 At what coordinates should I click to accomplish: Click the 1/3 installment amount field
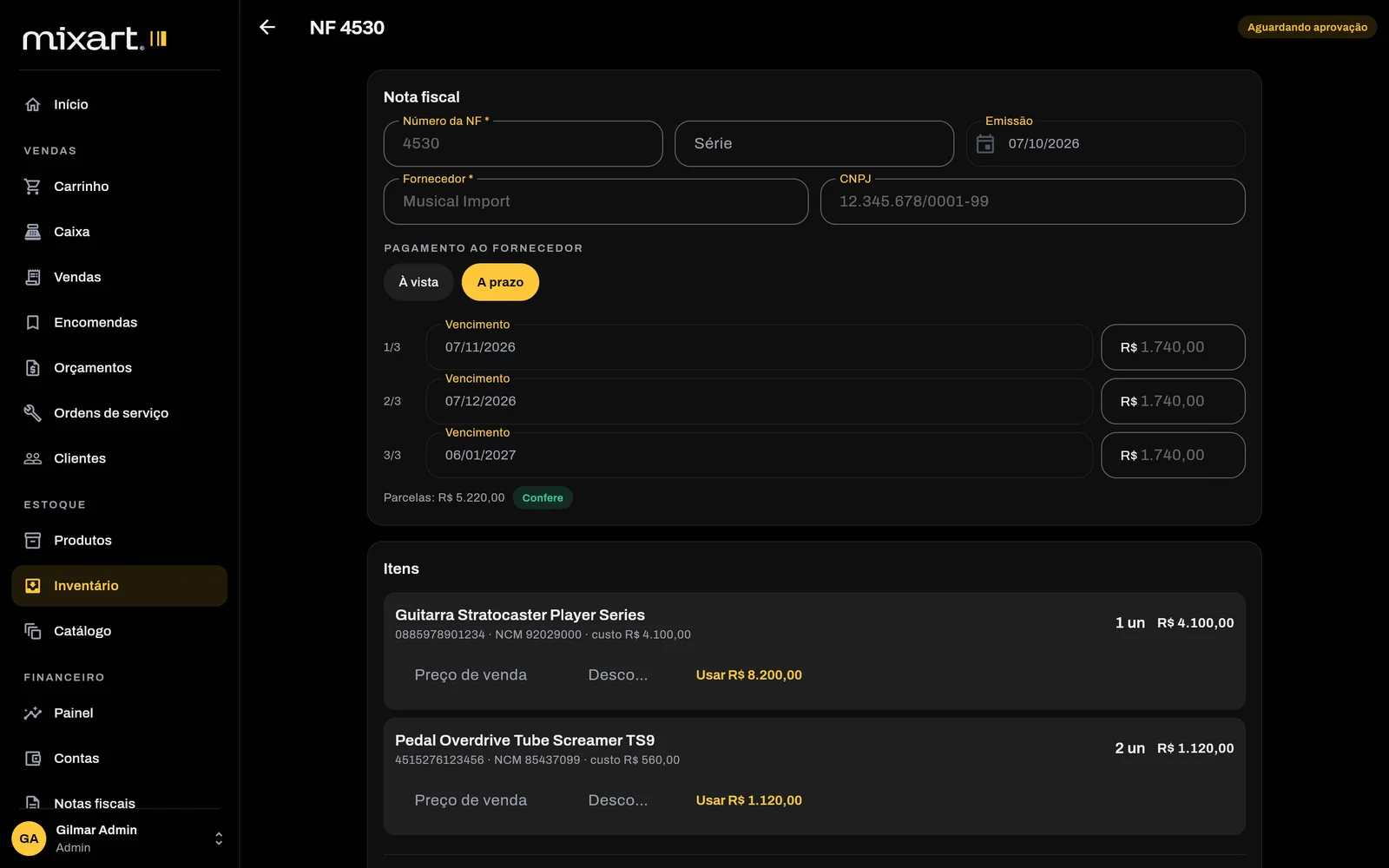[x=1173, y=347]
